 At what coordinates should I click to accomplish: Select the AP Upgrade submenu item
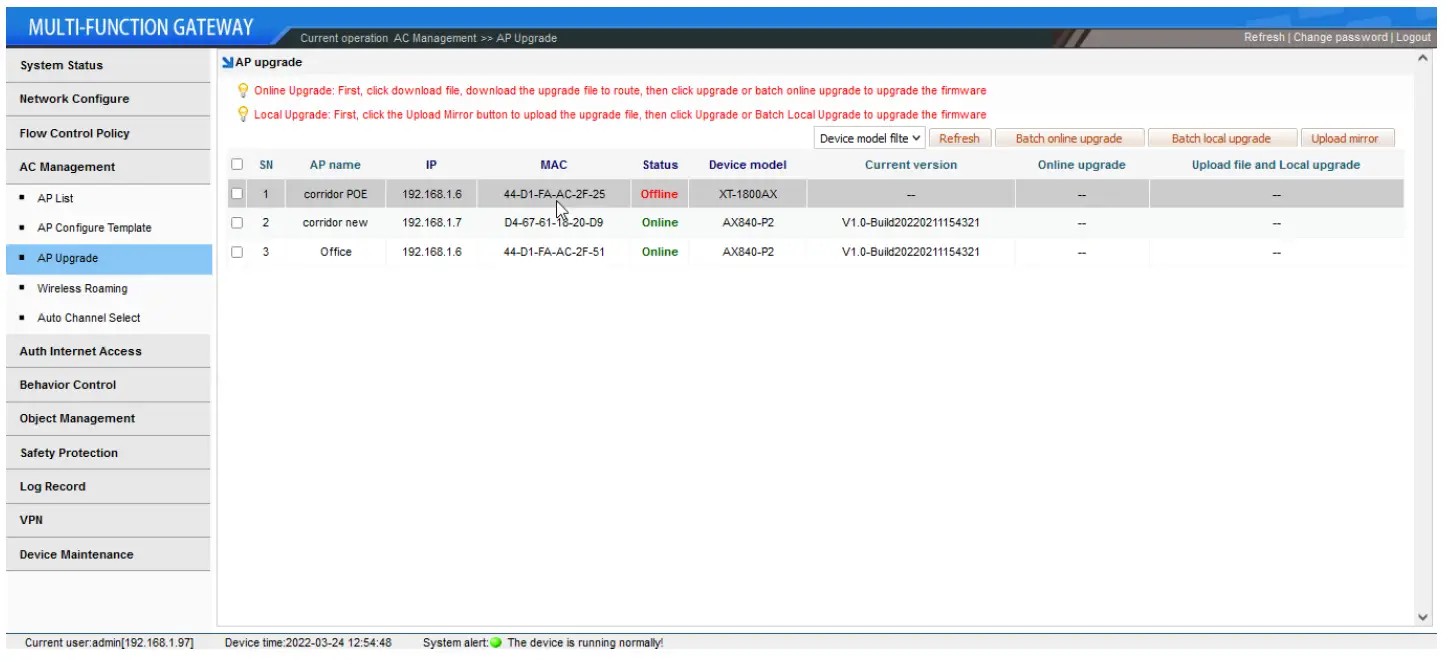coord(108,258)
